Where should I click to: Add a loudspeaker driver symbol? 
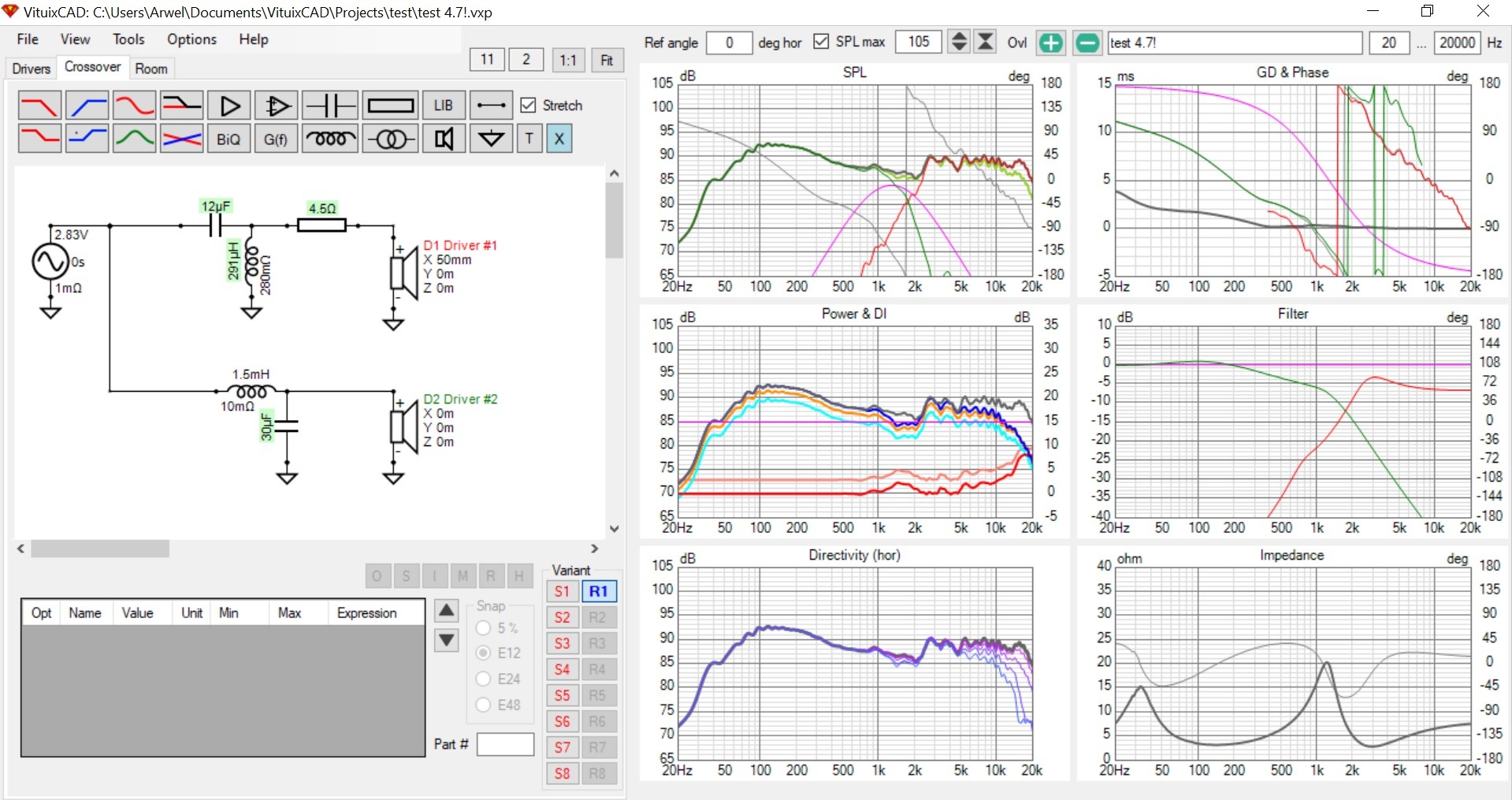444,139
